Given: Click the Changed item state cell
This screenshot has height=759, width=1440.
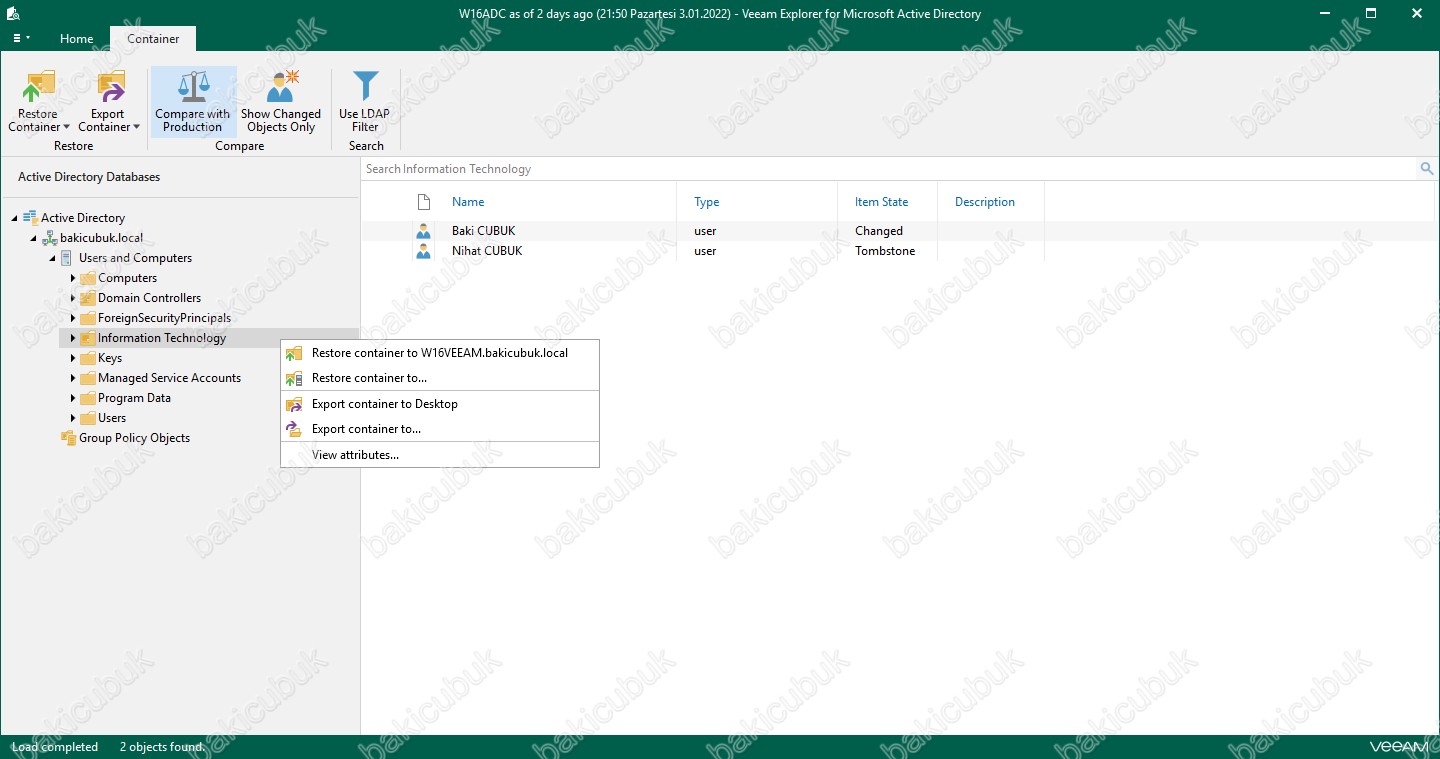Looking at the screenshot, I should click(x=879, y=231).
